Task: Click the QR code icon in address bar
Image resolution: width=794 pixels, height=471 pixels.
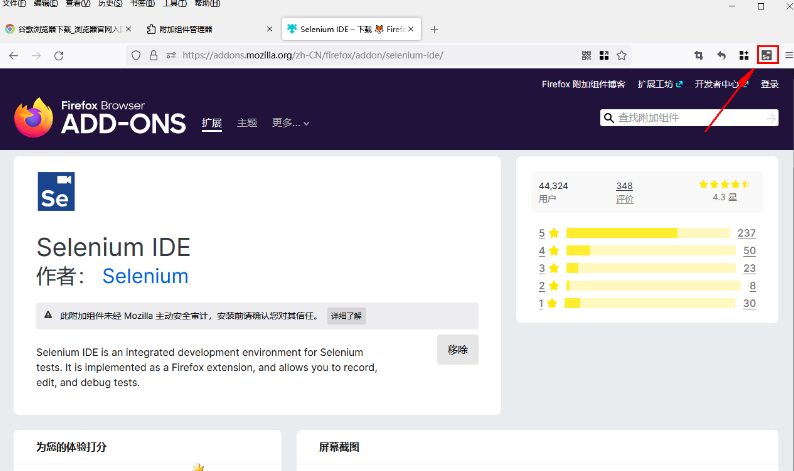Action: click(x=586, y=56)
